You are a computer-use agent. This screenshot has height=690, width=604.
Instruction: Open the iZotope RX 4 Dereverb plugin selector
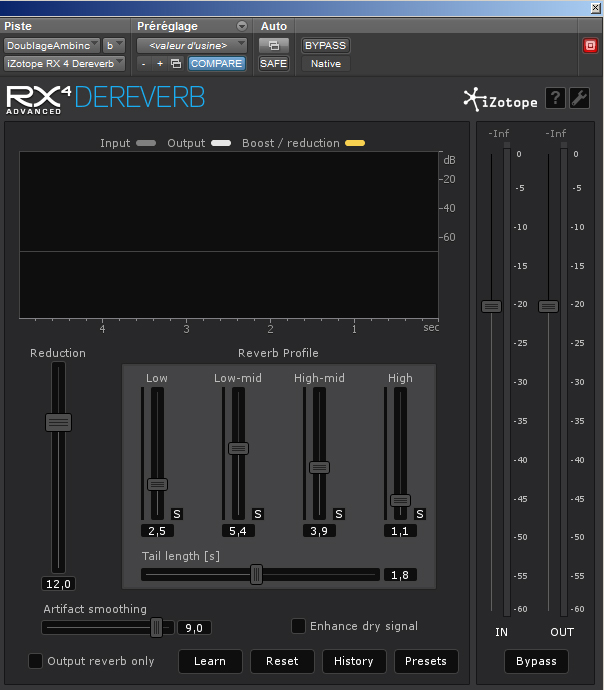tap(64, 64)
